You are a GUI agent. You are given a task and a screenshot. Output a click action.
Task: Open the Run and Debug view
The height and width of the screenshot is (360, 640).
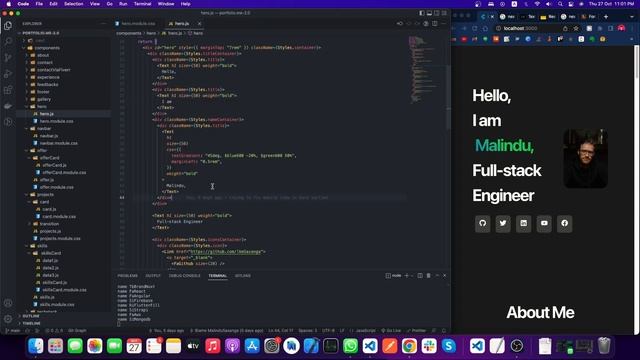pos(8,73)
